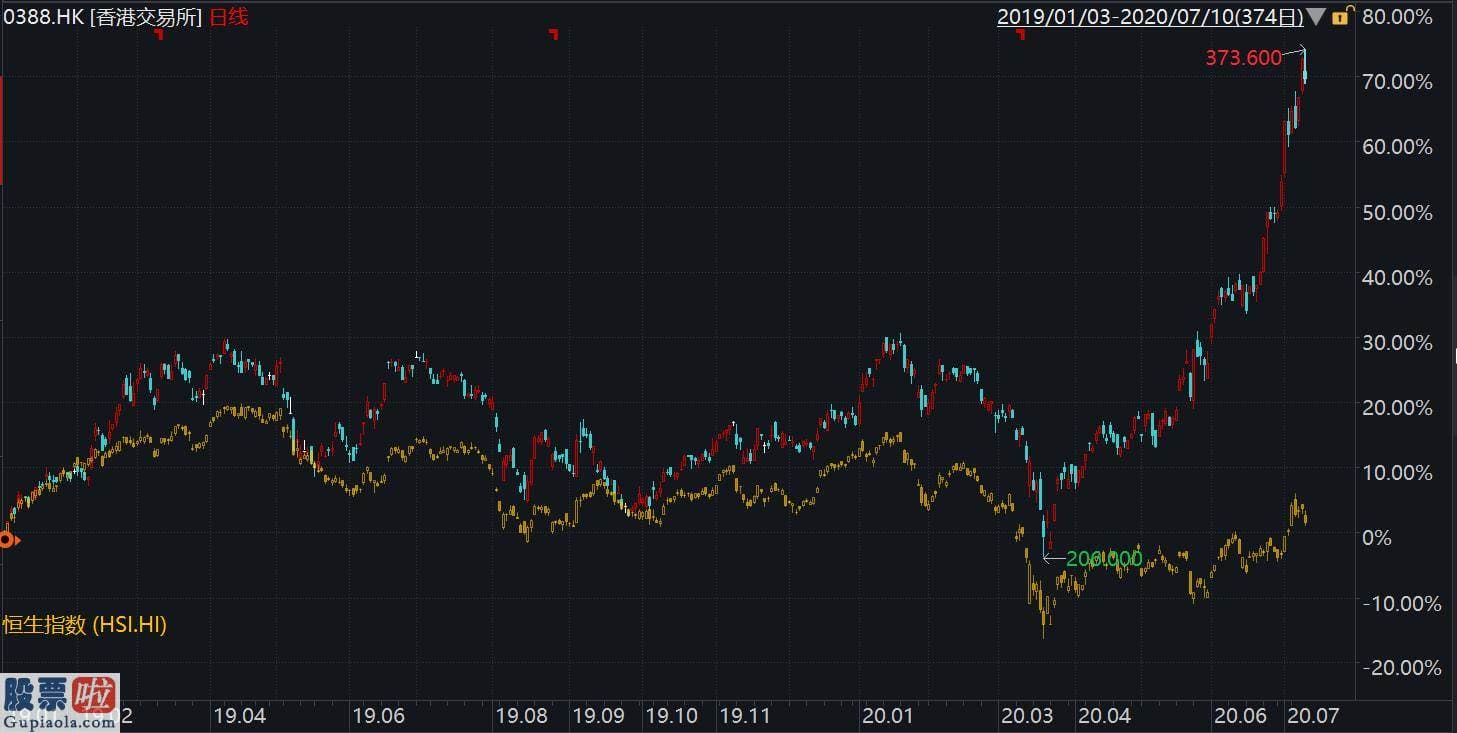Click the 373.600 high price label
The height and width of the screenshot is (733, 1457).
[x=1243, y=58]
